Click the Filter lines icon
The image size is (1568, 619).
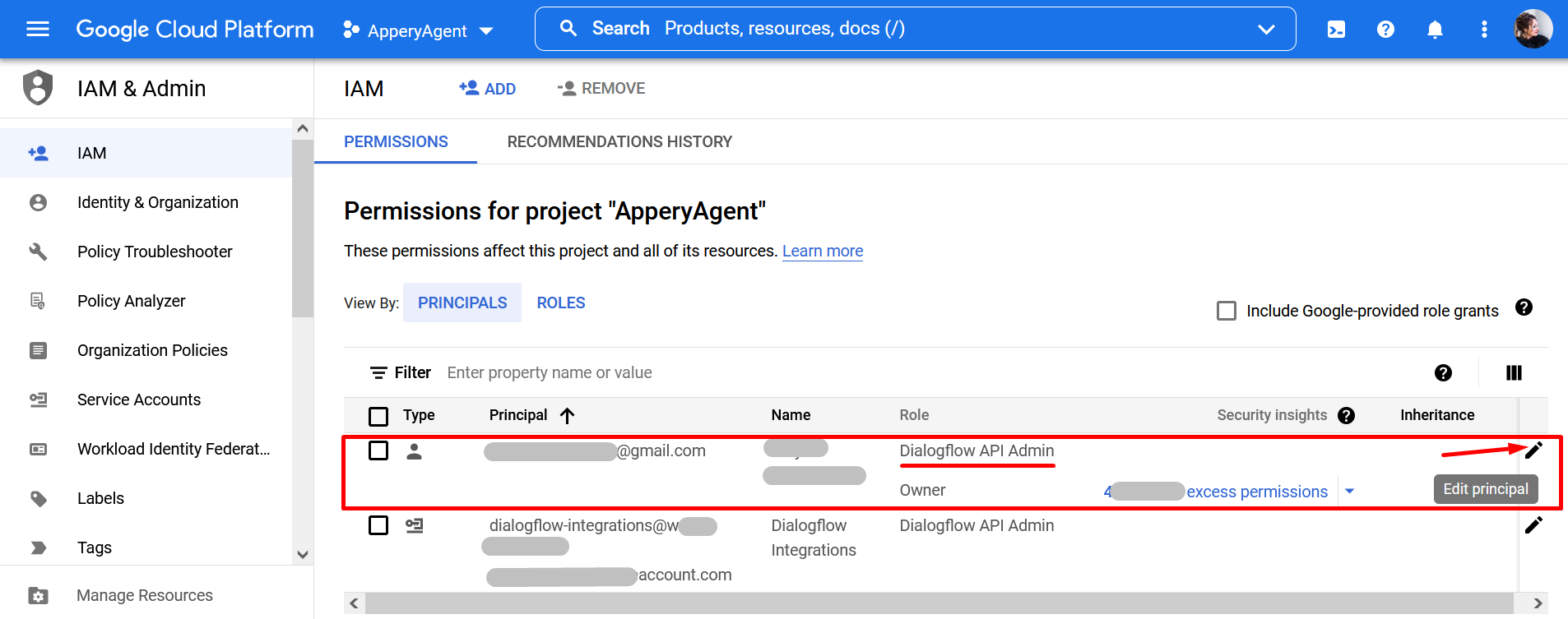click(378, 373)
